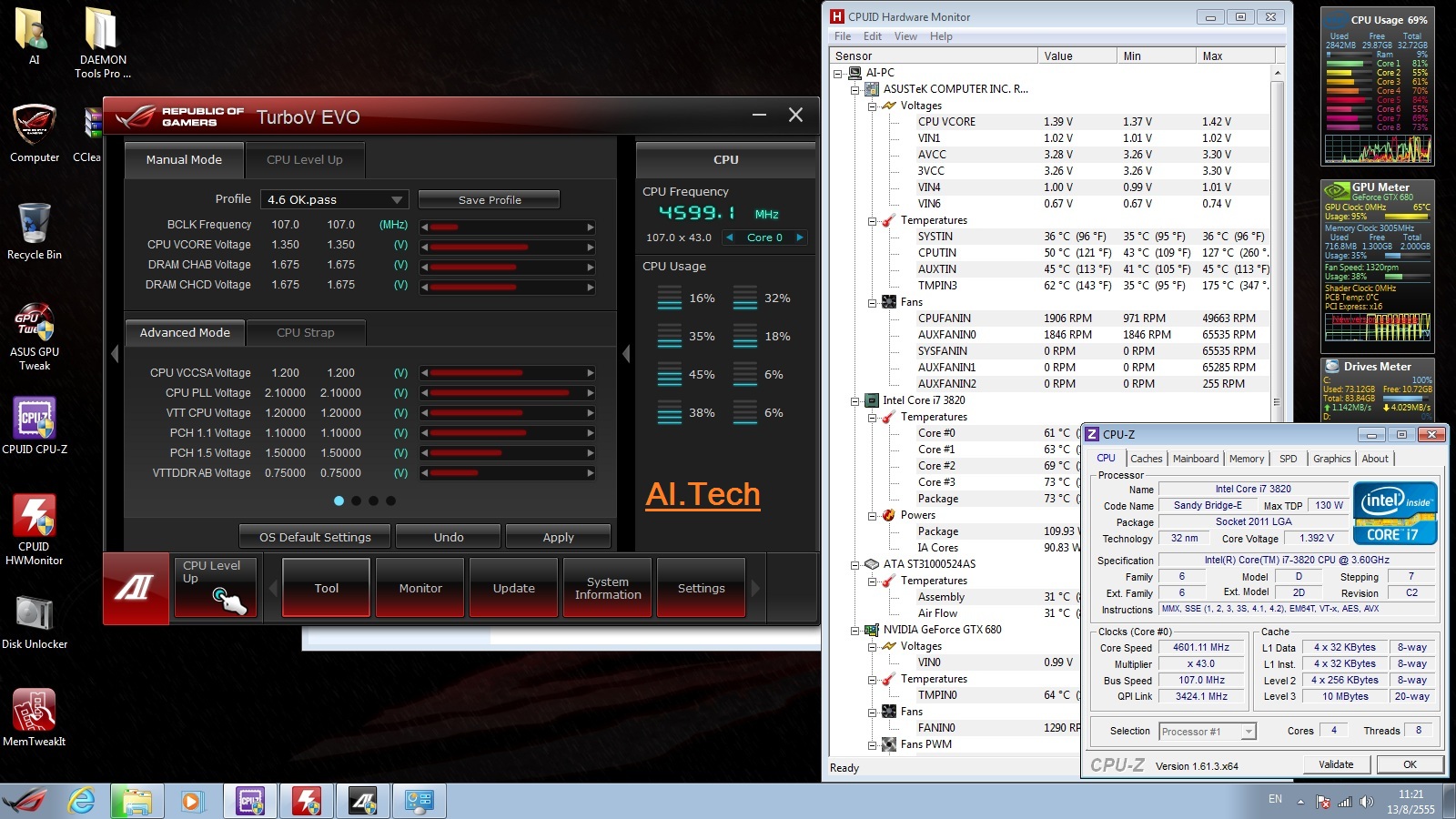Collapse TurboV panel with left edge arrow
Image resolution: width=1456 pixels, height=819 pixels.
coord(115,353)
